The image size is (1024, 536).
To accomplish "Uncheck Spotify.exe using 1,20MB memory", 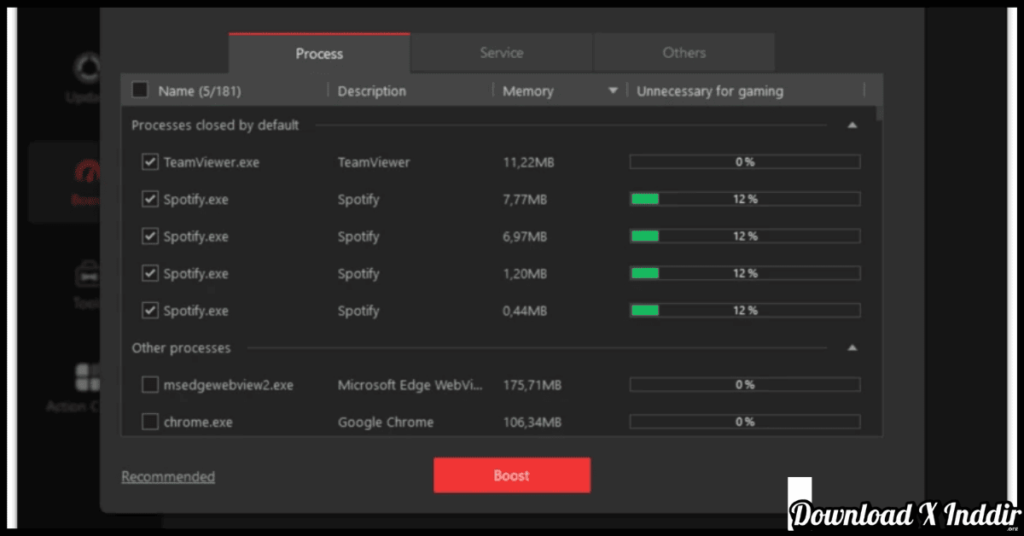I will pos(150,274).
